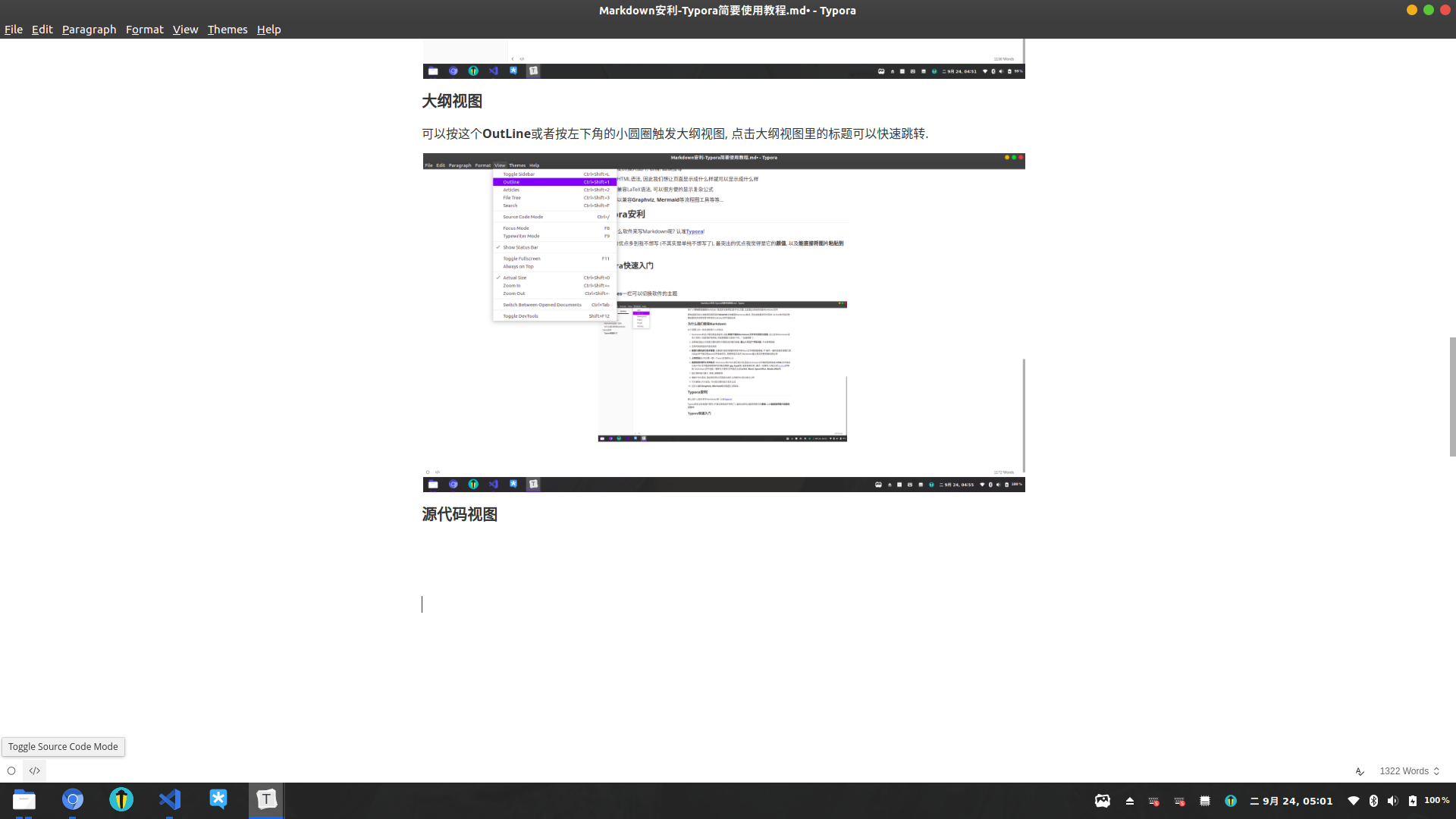Open the Paragraph menu

89,29
